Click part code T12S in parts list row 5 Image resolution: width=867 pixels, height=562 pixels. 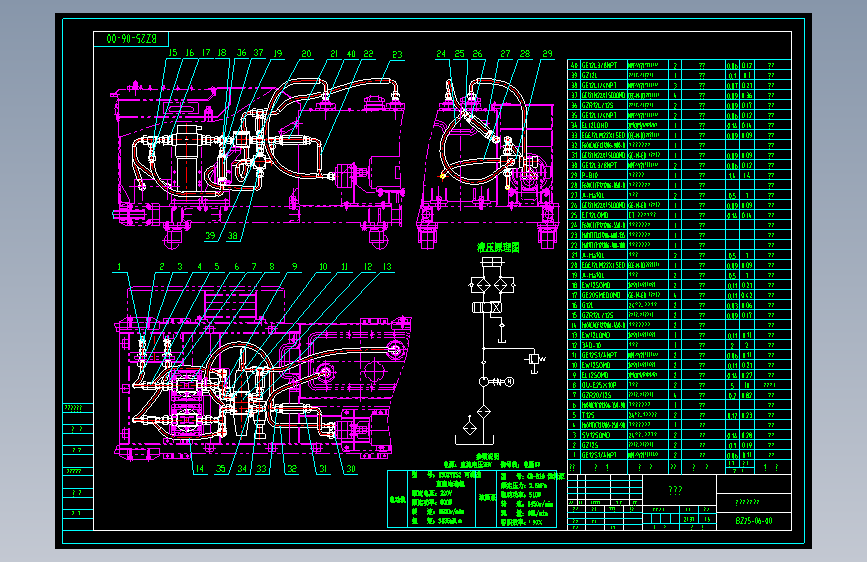point(588,415)
